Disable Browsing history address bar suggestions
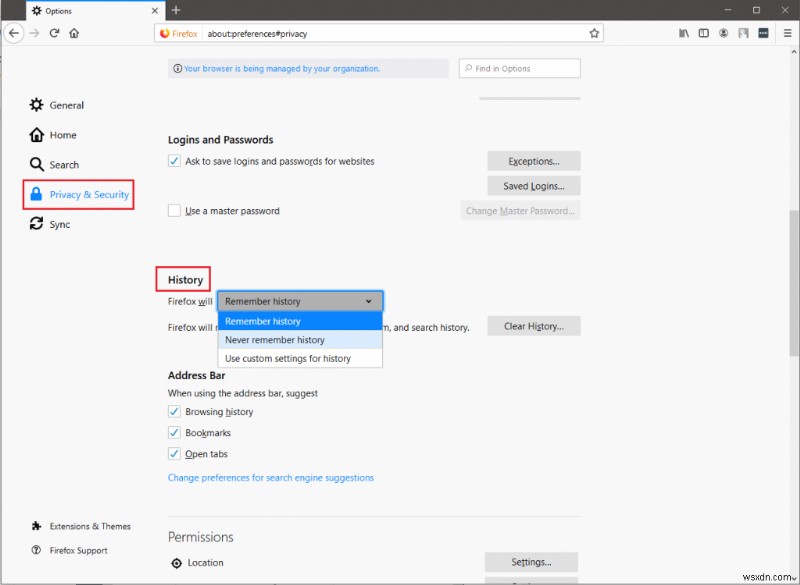The height and width of the screenshot is (585, 800). pyautogui.click(x=174, y=411)
